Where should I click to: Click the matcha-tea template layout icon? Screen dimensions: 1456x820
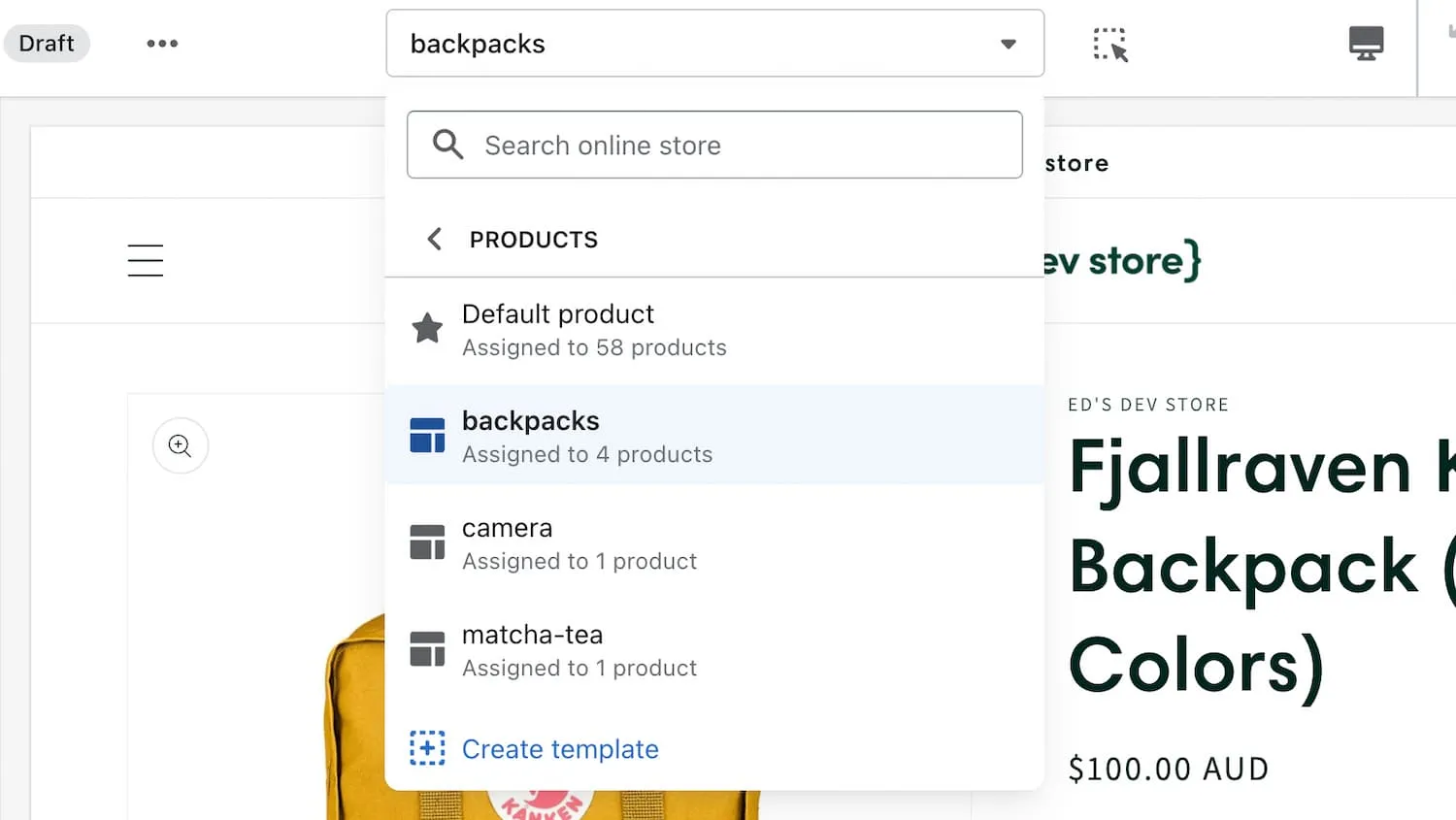click(427, 648)
